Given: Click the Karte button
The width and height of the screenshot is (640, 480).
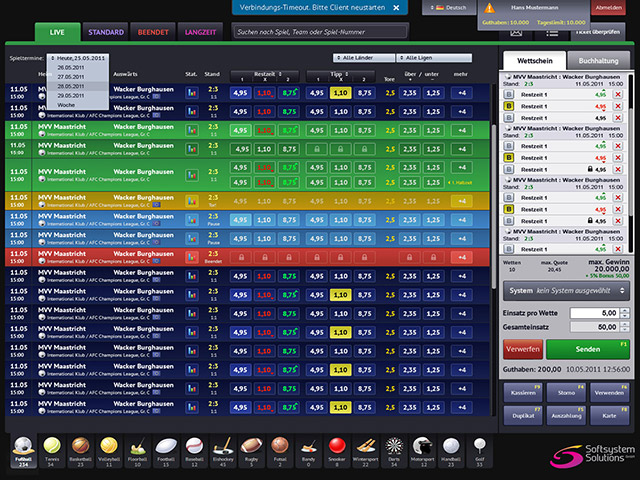Looking at the screenshot, I should click(609, 416).
